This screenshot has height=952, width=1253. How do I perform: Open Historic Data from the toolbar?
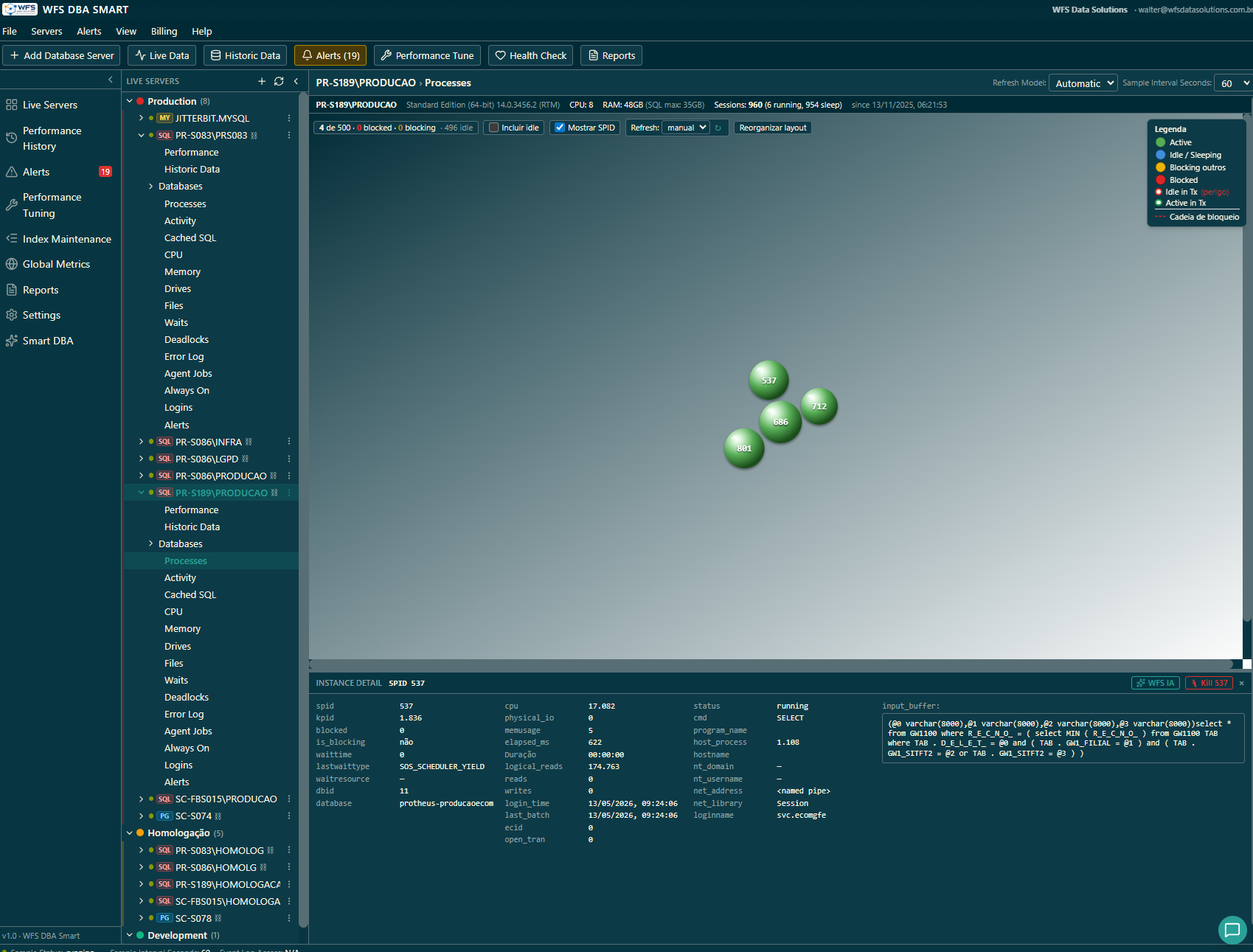(245, 55)
